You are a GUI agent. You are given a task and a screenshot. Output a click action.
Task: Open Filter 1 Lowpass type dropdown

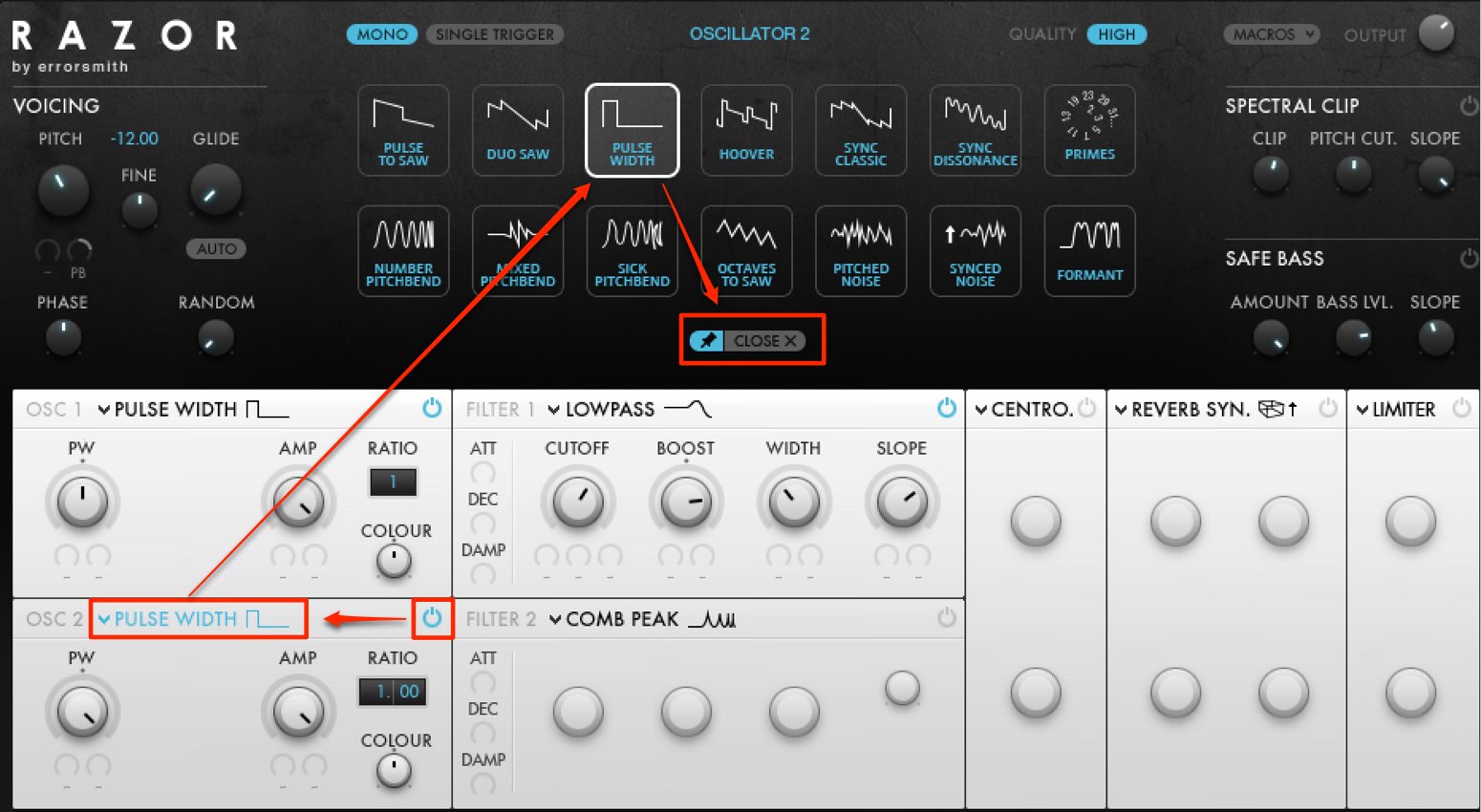pyautogui.click(x=630, y=409)
